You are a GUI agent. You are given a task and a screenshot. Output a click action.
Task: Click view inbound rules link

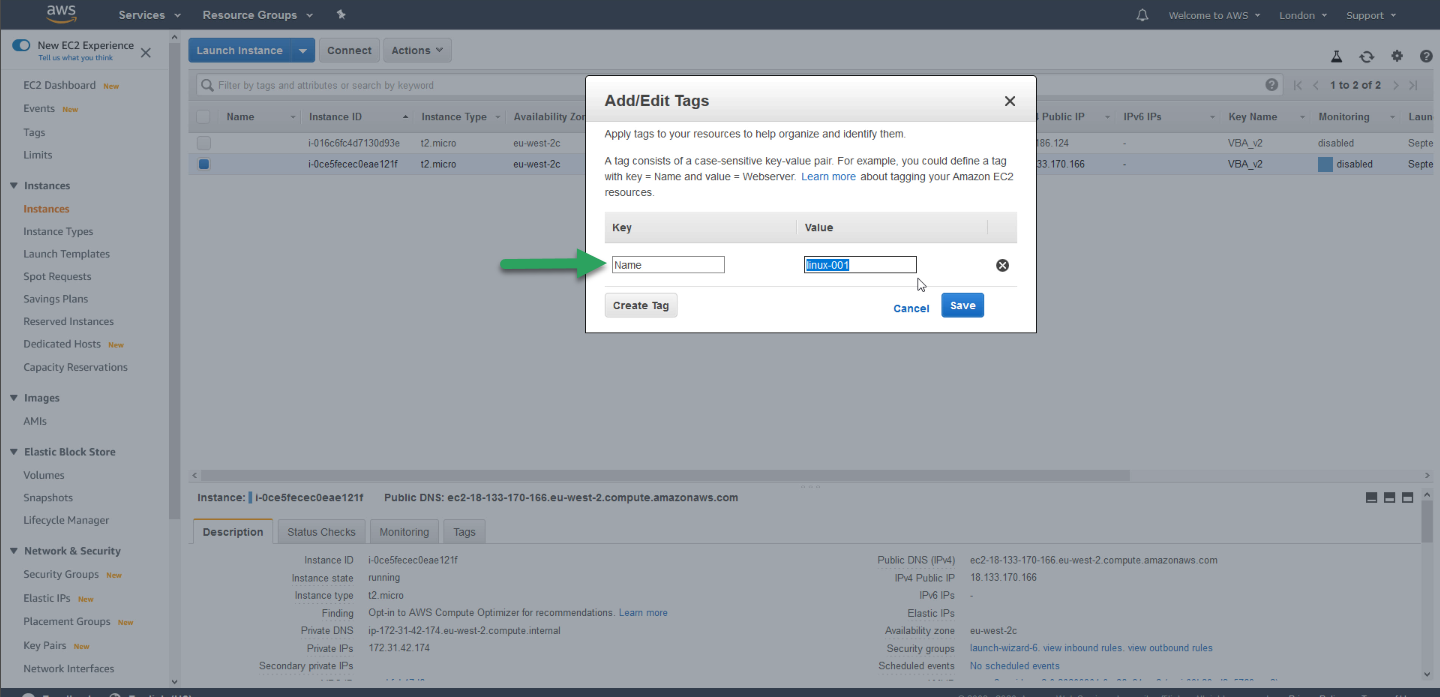tap(1083, 648)
